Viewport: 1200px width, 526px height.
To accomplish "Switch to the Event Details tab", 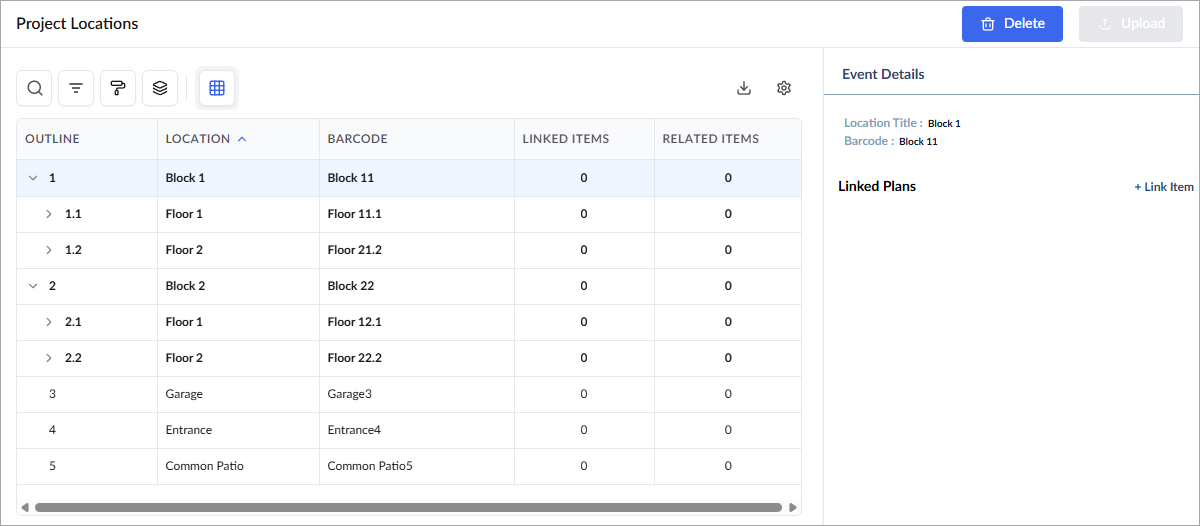I will click(x=883, y=74).
